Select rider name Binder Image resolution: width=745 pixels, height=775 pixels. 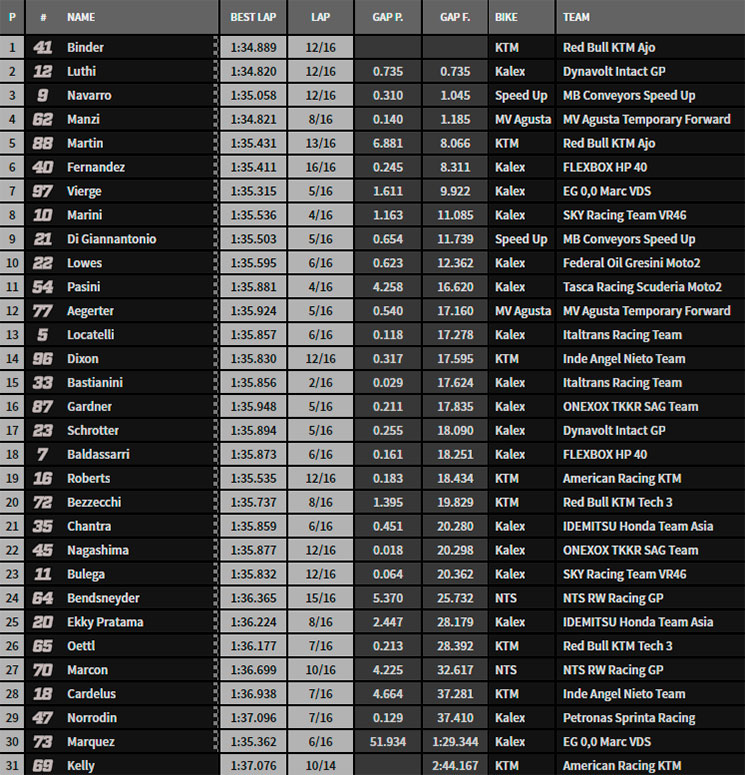point(86,47)
